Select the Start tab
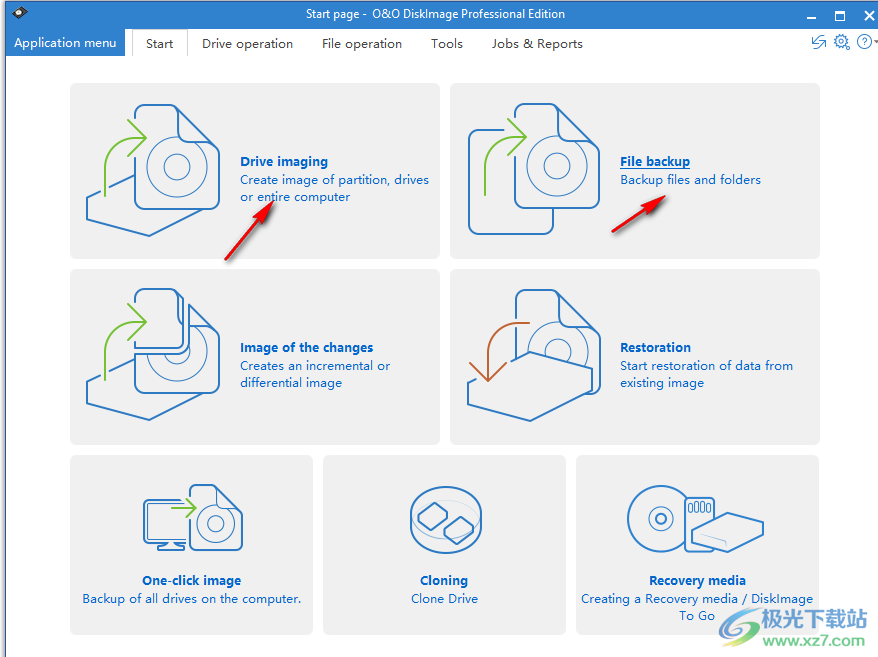The image size is (878, 657). pos(159,44)
